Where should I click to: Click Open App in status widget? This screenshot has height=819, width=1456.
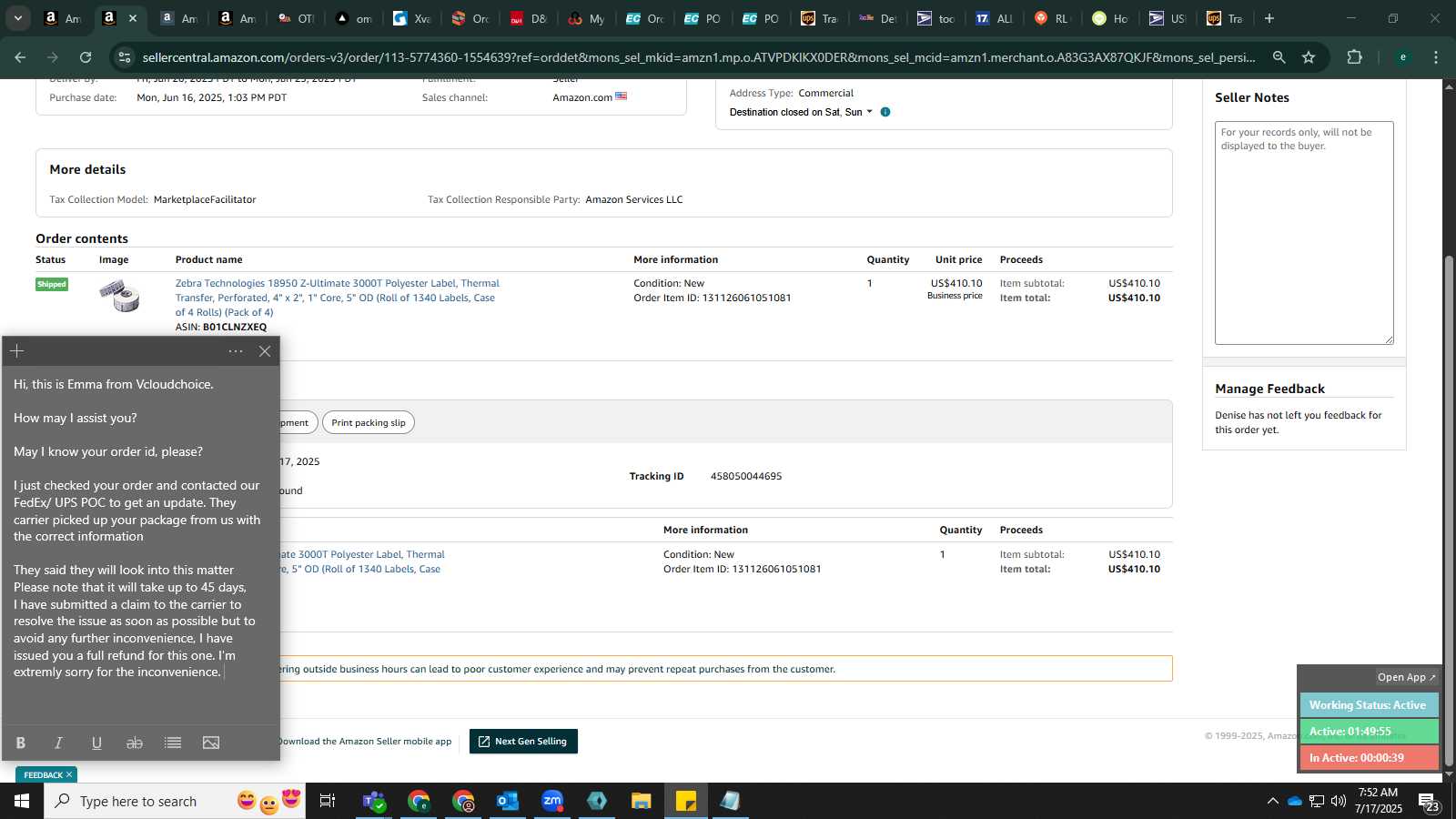[1406, 677]
